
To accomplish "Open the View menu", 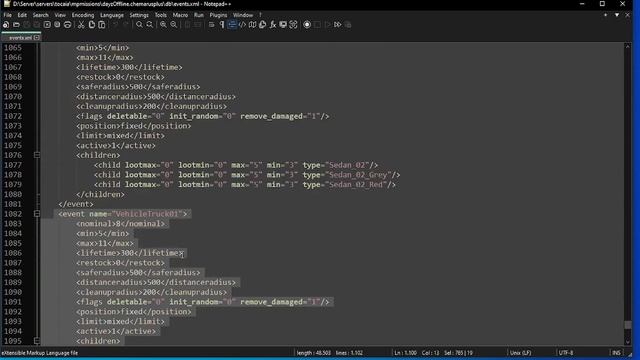I will [60, 15].
